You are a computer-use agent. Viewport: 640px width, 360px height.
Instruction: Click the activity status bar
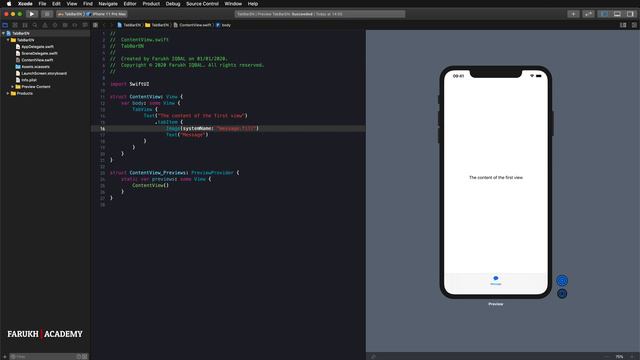[x=320, y=14]
